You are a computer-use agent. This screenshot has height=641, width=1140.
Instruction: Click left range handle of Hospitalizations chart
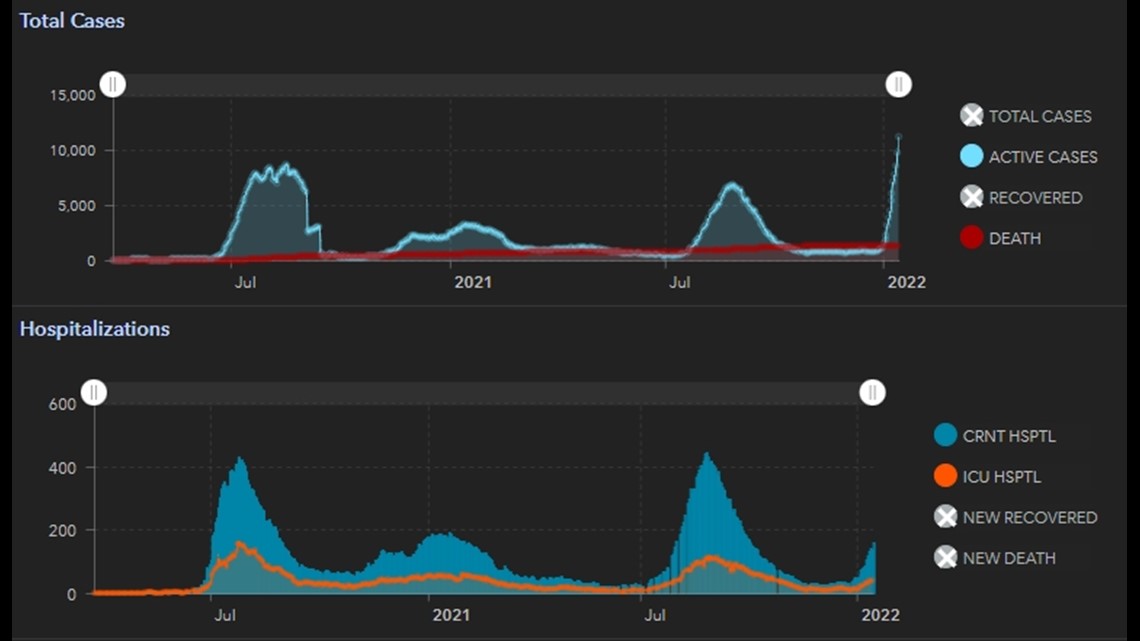(93, 392)
